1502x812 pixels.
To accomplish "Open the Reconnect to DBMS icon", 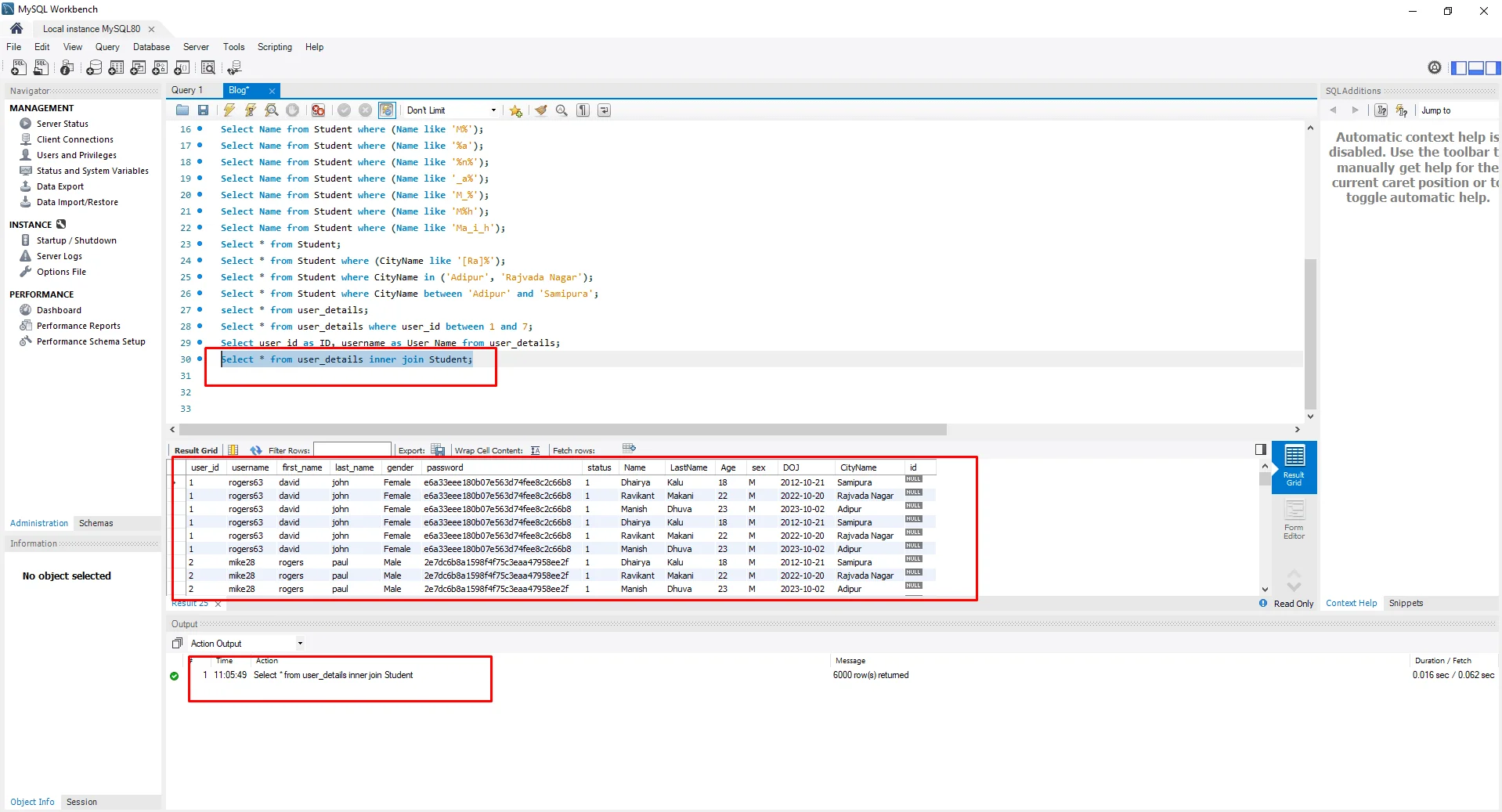I will pyautogui.click(x=233, y=68).
